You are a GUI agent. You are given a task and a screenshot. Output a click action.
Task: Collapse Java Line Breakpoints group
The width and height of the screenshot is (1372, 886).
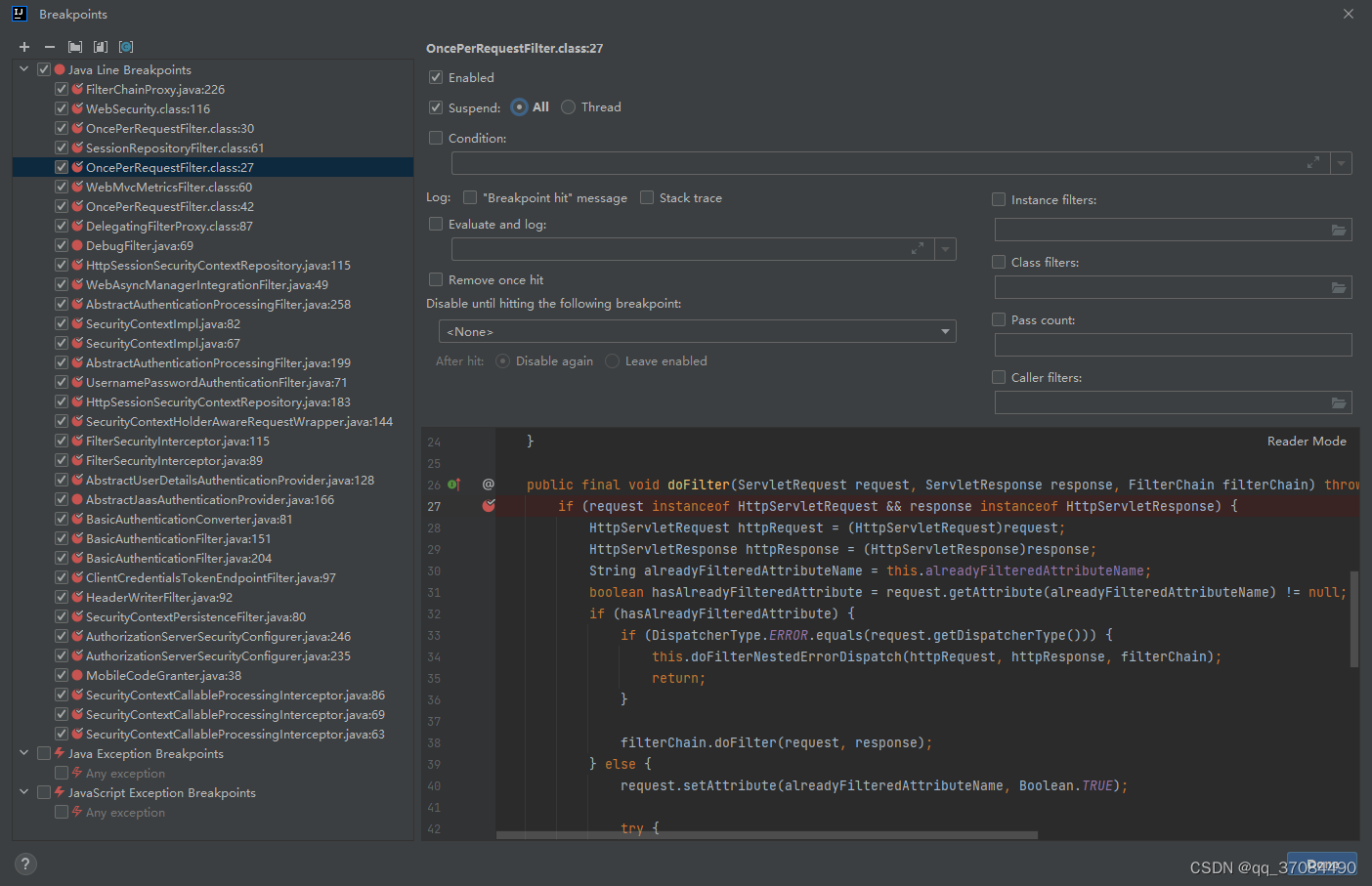(24, 69)
